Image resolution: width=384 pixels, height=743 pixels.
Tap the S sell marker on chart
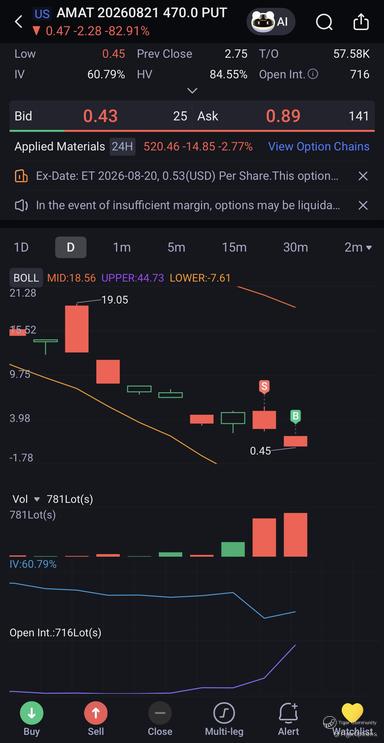[264, 387]
